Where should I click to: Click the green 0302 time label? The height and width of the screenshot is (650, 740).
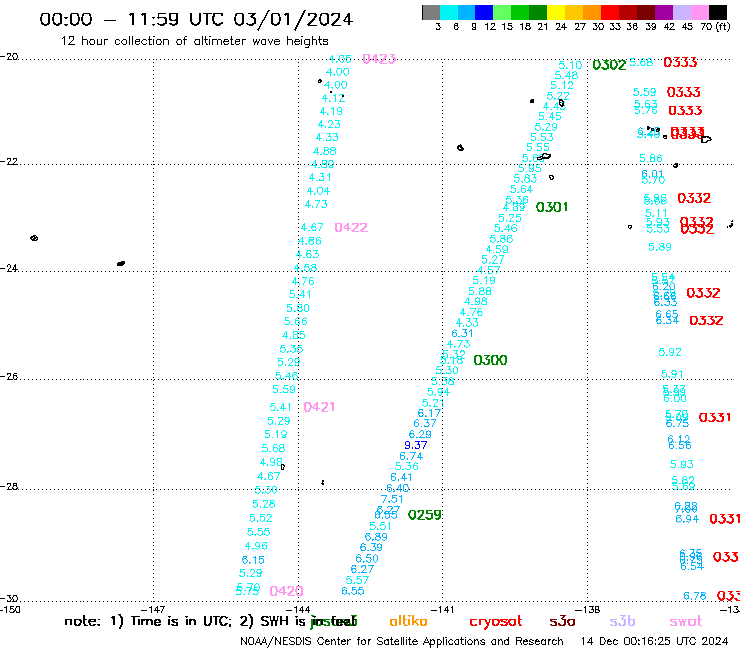[x=609, y=65]
